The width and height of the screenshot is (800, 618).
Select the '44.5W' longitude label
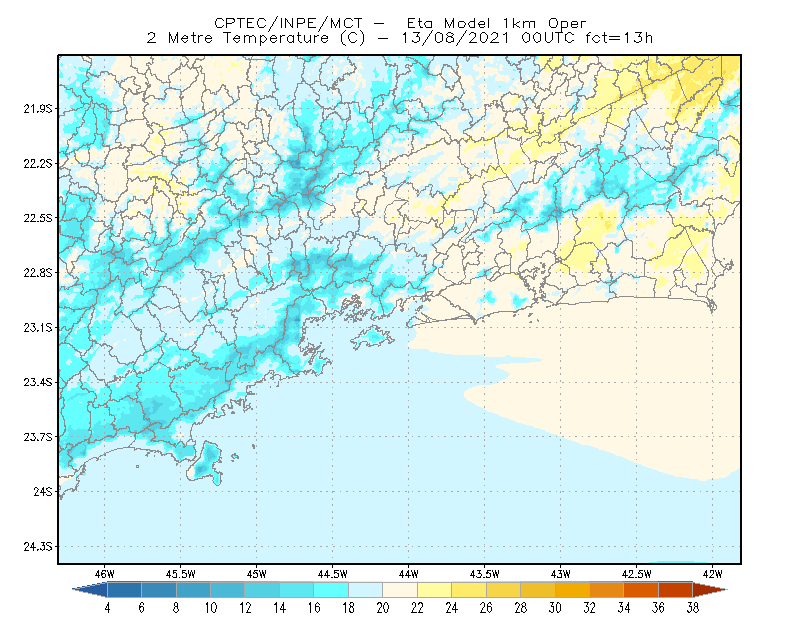point(333,574)
